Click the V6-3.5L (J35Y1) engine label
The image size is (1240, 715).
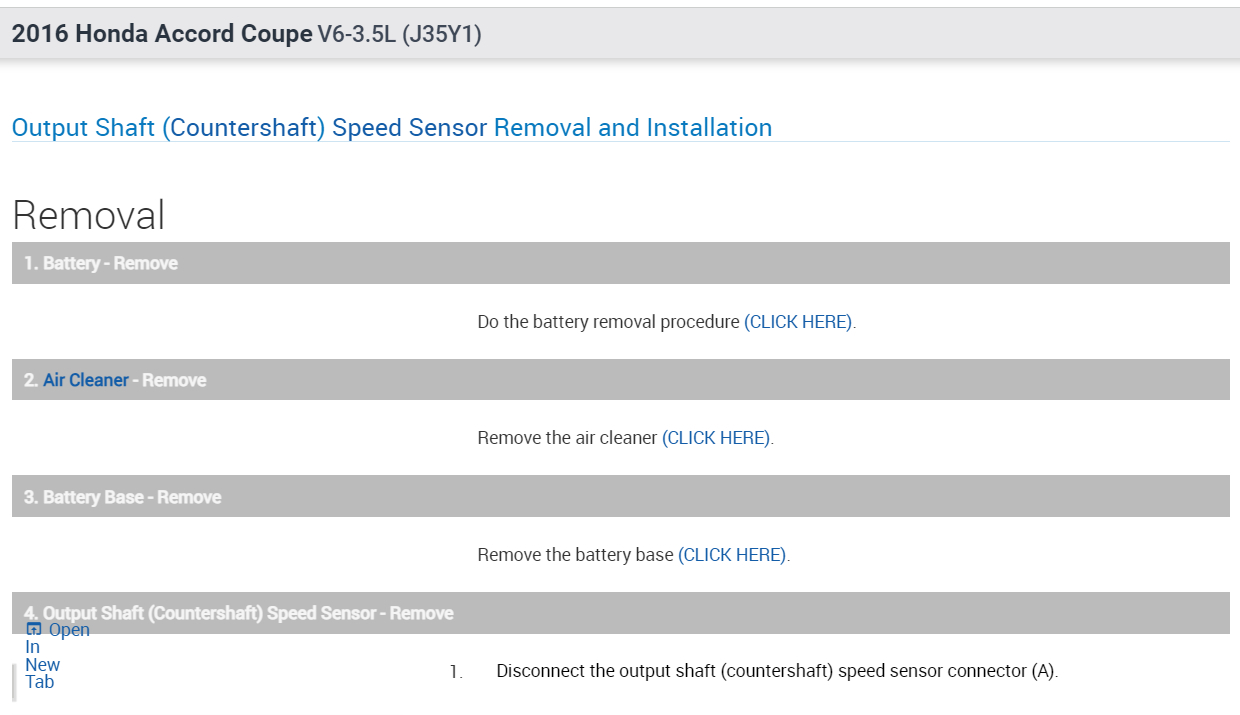pos(399,34)
